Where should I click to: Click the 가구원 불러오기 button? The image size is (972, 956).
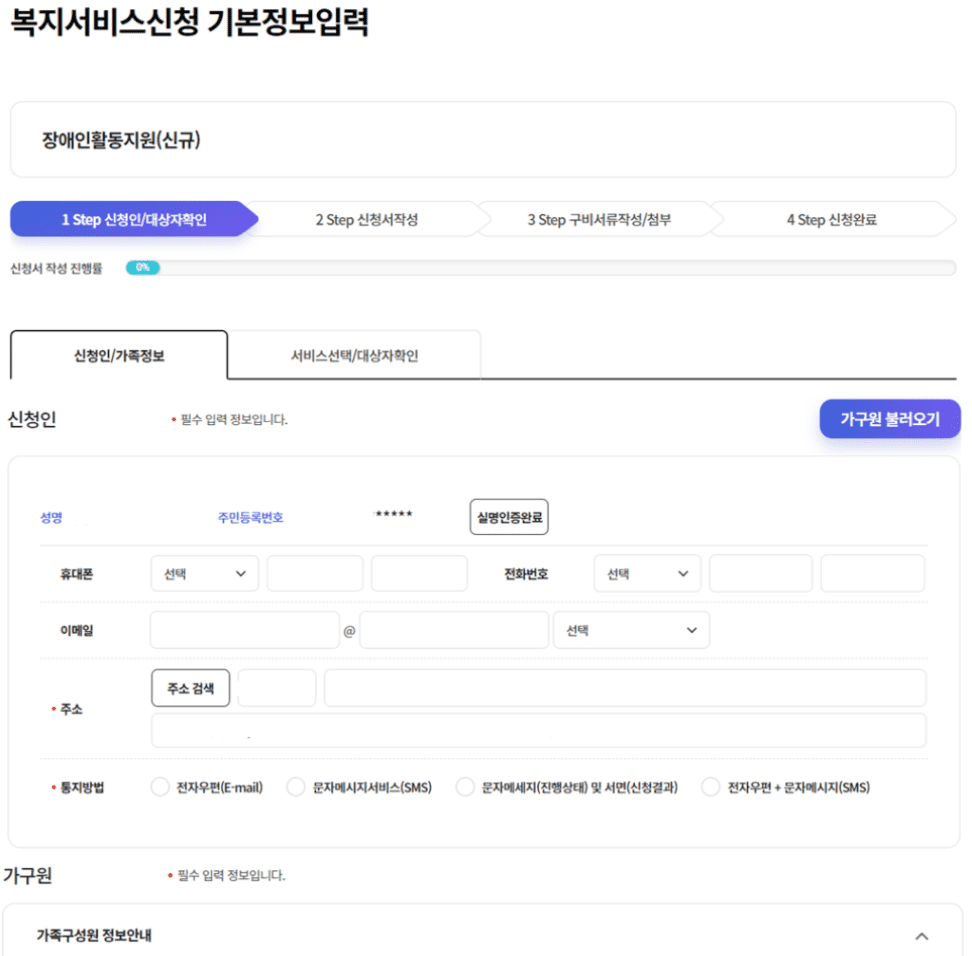pyautogui.click(x=889, y=418)
